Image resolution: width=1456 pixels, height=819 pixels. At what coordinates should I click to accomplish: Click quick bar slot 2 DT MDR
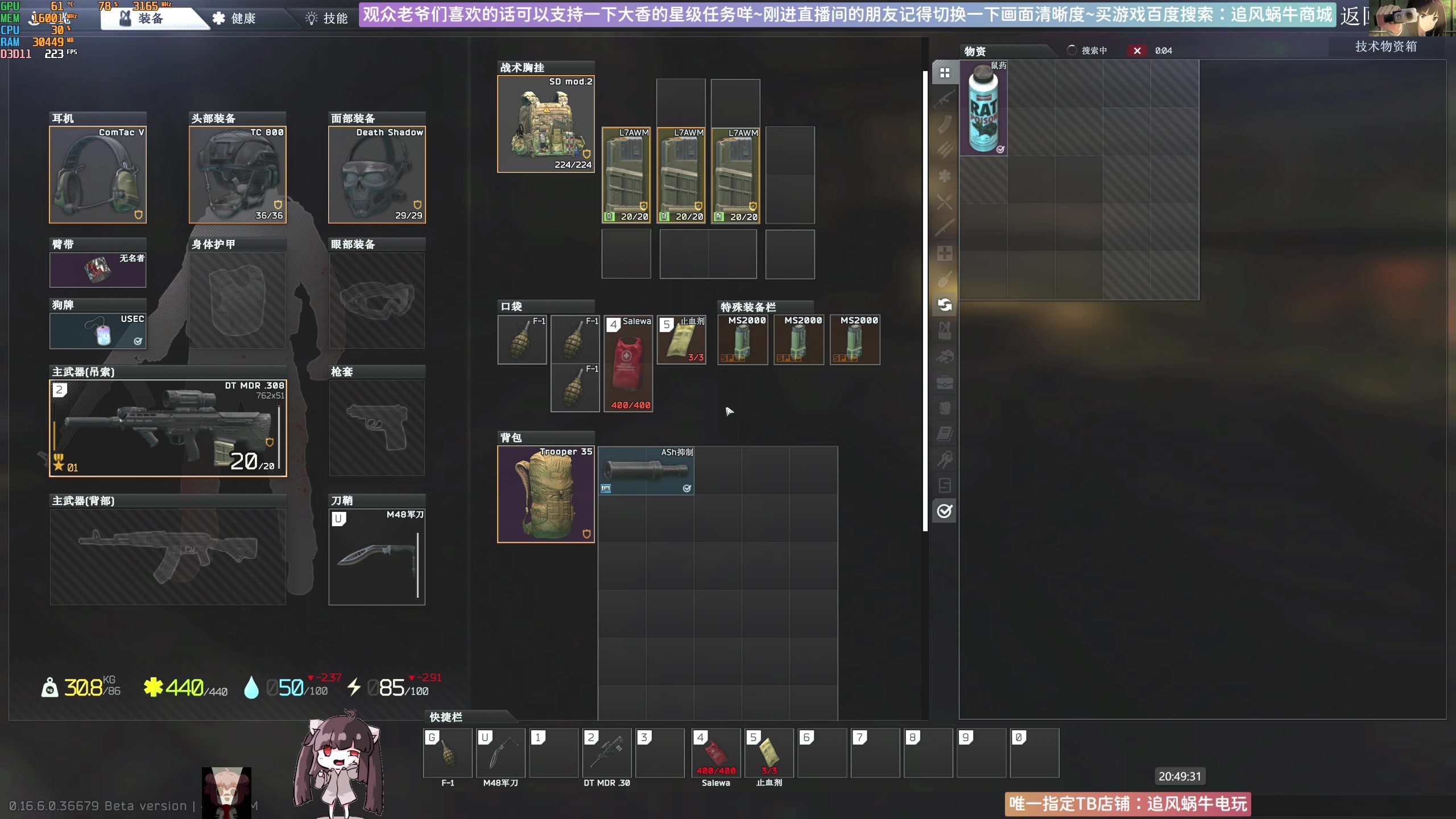pos(607,753)
